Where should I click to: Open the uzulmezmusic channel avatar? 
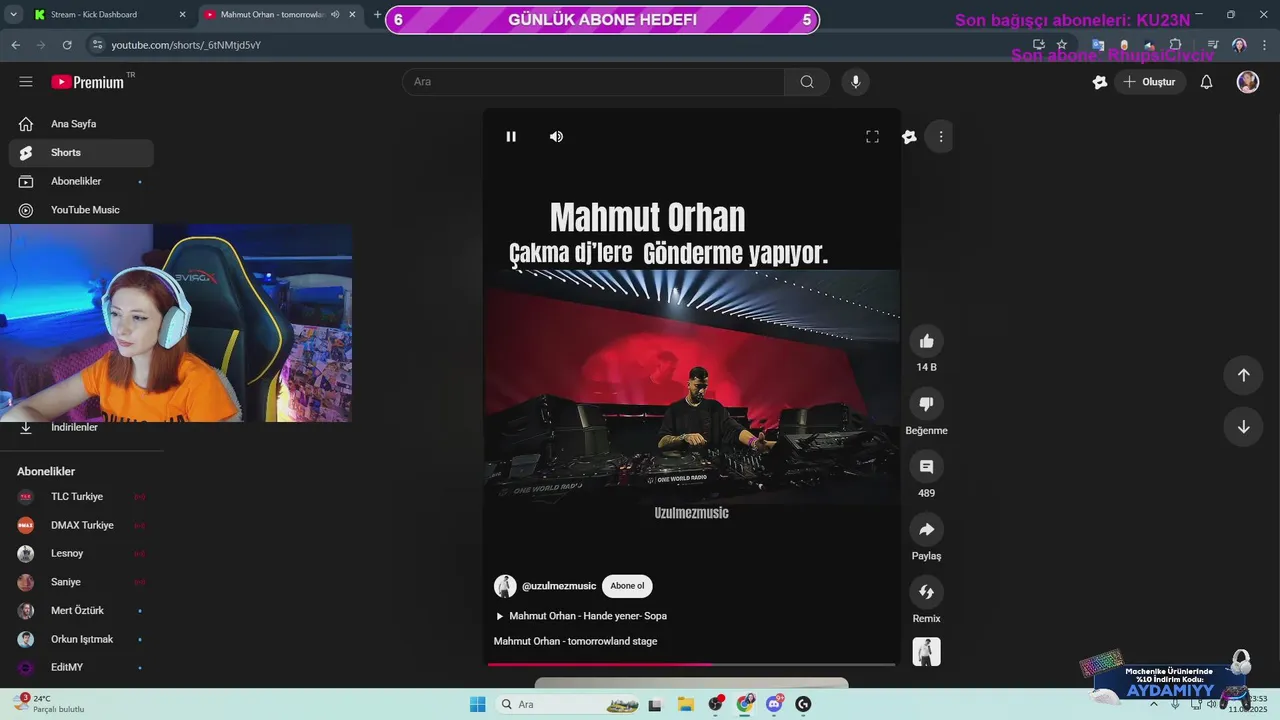tap(505, 586)
